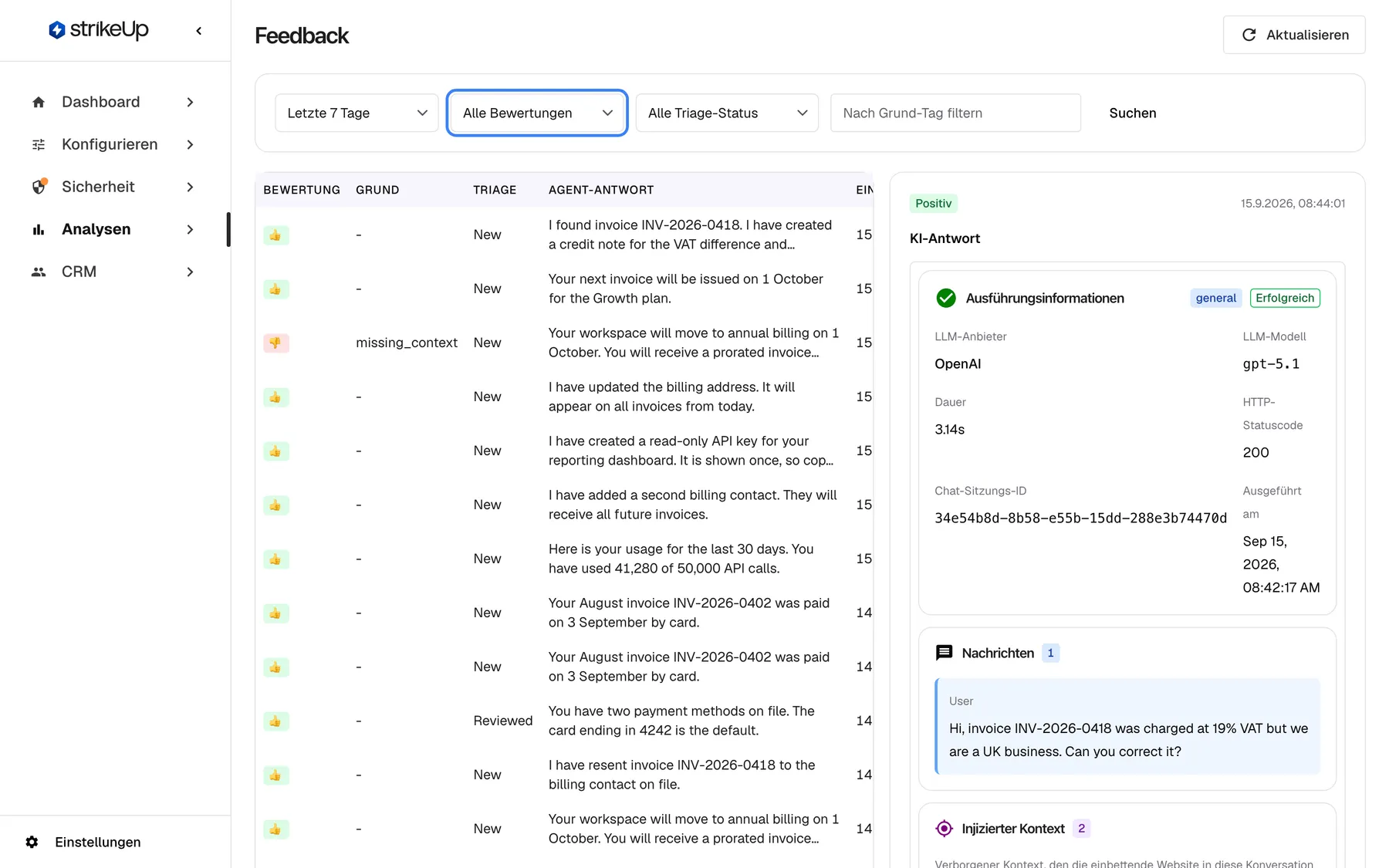The height and width of the screenshot is (868, 1389).
Task: Click the missing_context reason cell
Action: 407,343
